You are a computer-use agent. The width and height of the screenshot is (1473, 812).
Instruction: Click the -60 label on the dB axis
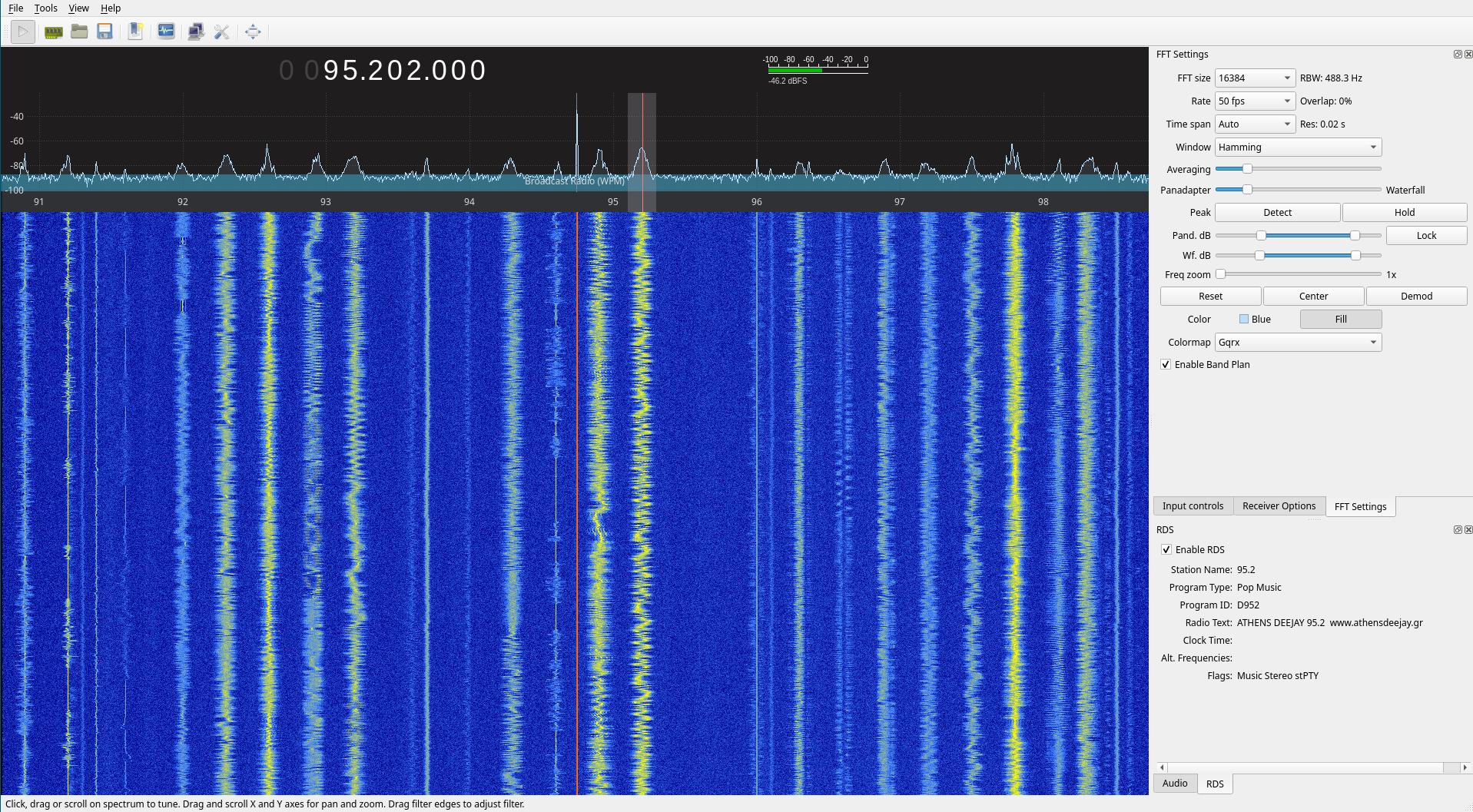[16, 141]
